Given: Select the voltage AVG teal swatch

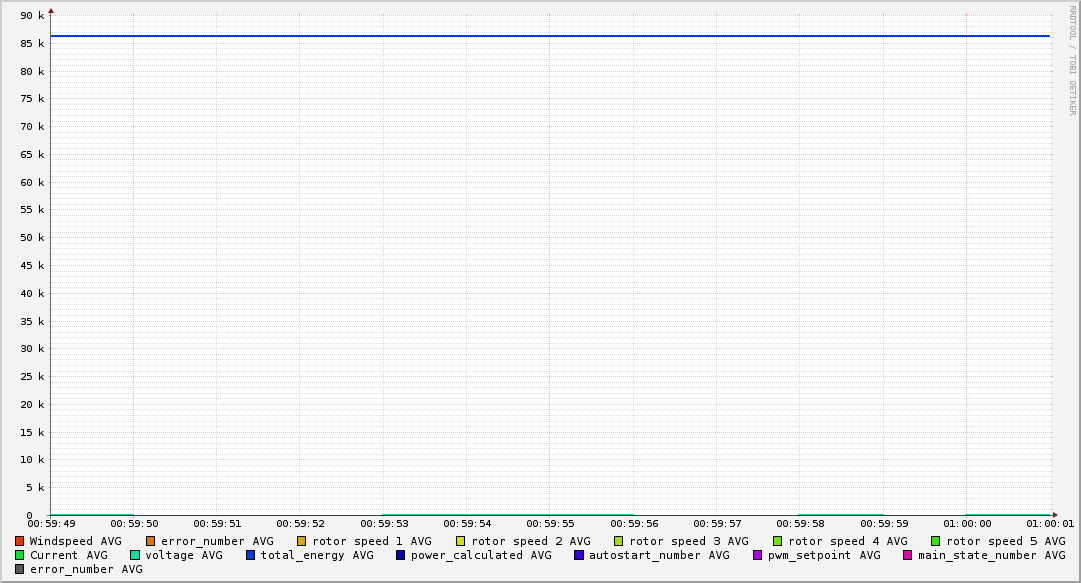Looking at the screenshot, I should (135, 555).
